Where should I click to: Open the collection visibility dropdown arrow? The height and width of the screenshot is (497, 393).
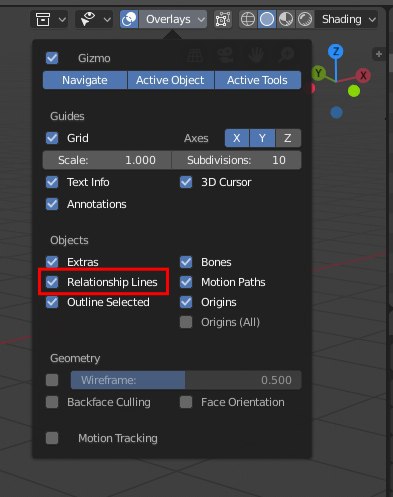tap(62, 19)
